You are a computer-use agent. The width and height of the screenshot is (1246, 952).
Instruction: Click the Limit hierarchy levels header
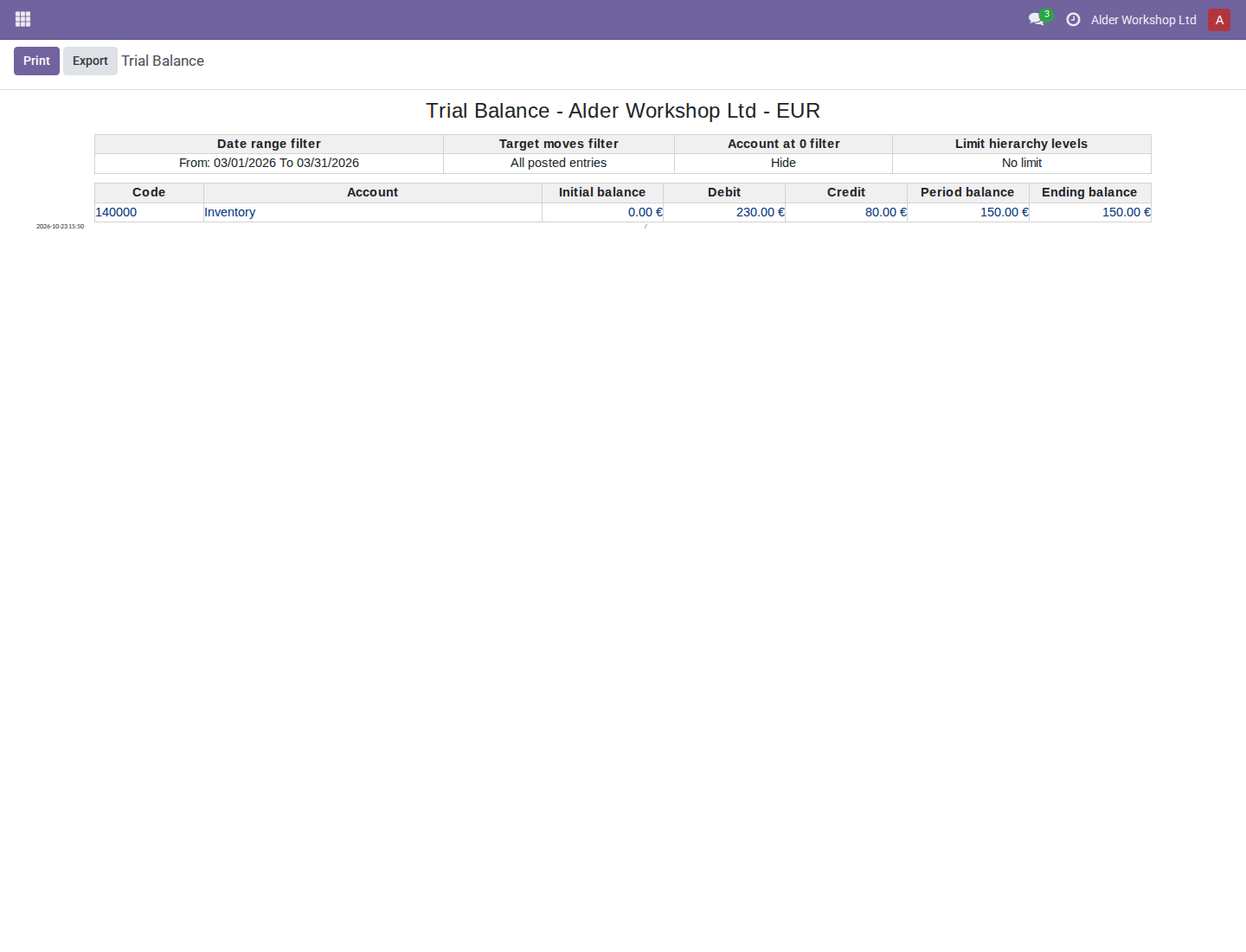point(1022,144)
